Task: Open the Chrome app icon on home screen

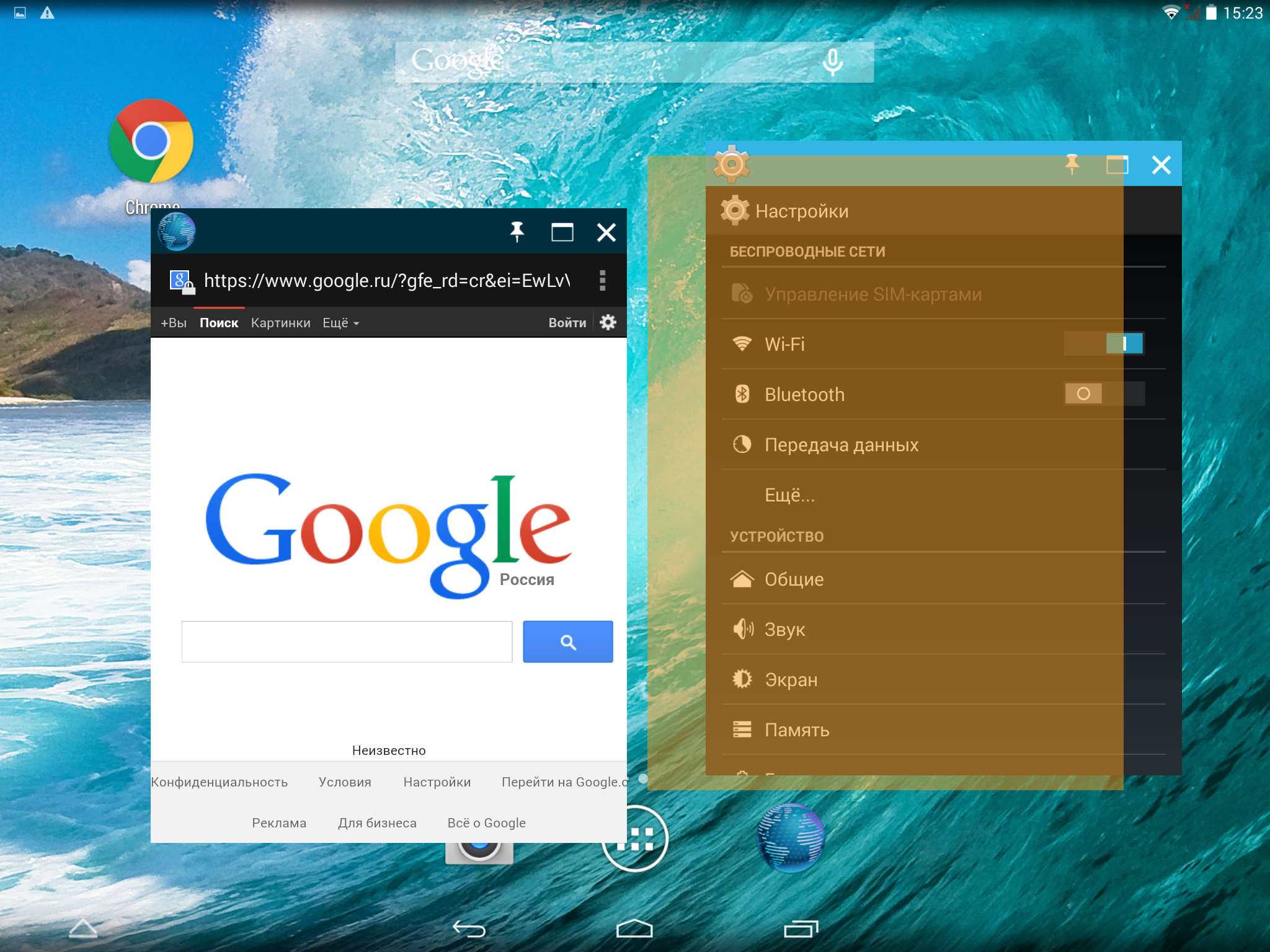Action: click(151, 141)
